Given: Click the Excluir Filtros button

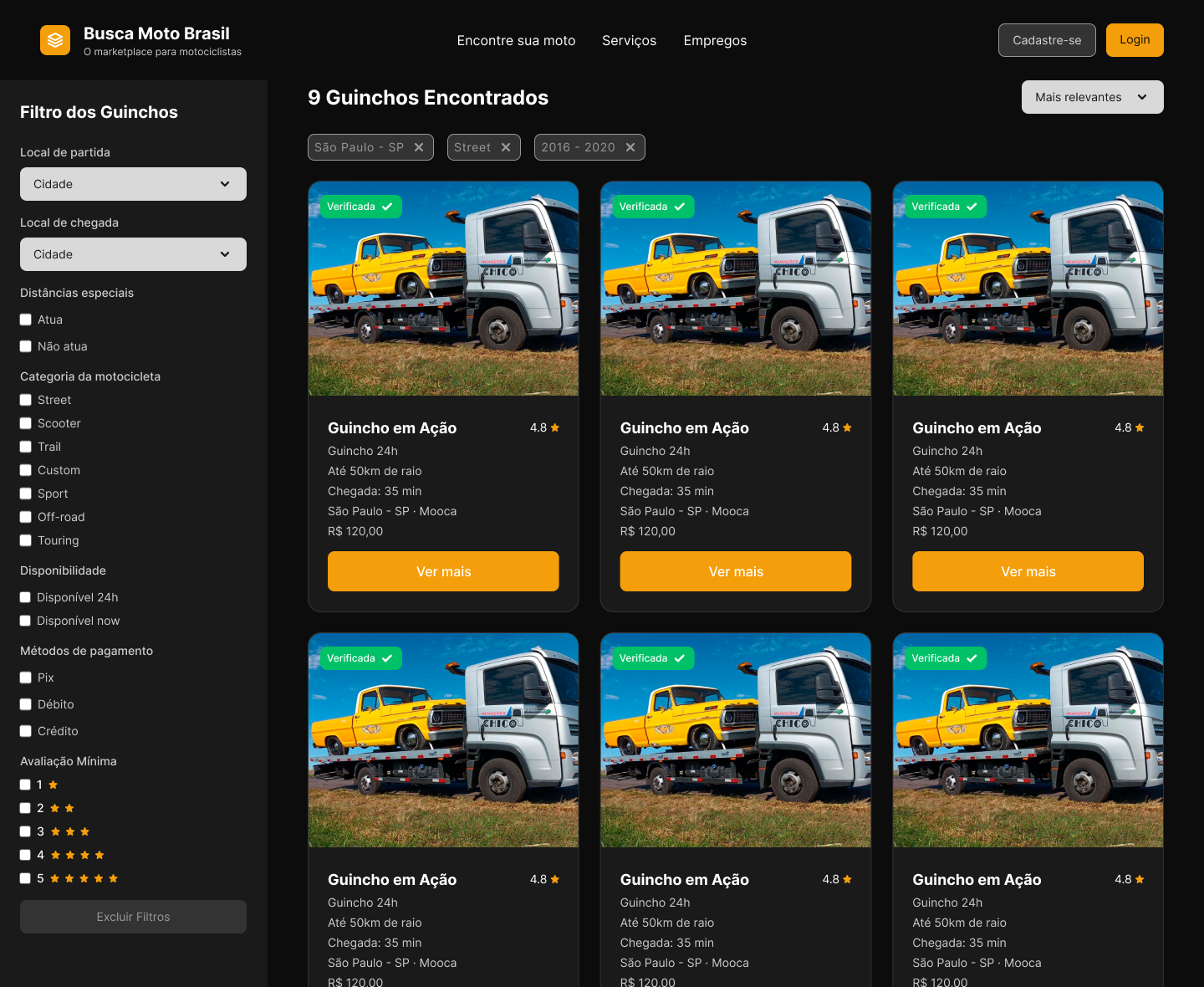Looking at the screenshot, I should (x=133, y=917).
